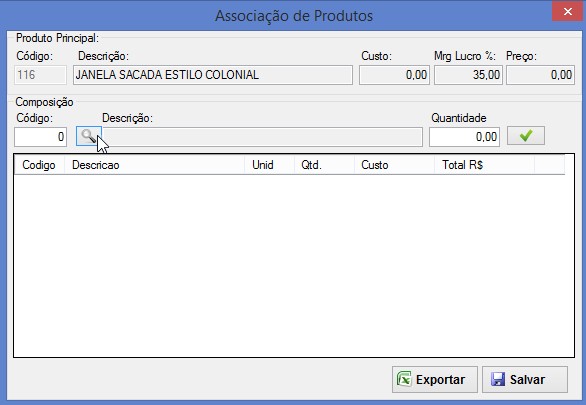Click the floppy disk icon on Salvar
Viewport: 586px width, 405px height.
498,379
